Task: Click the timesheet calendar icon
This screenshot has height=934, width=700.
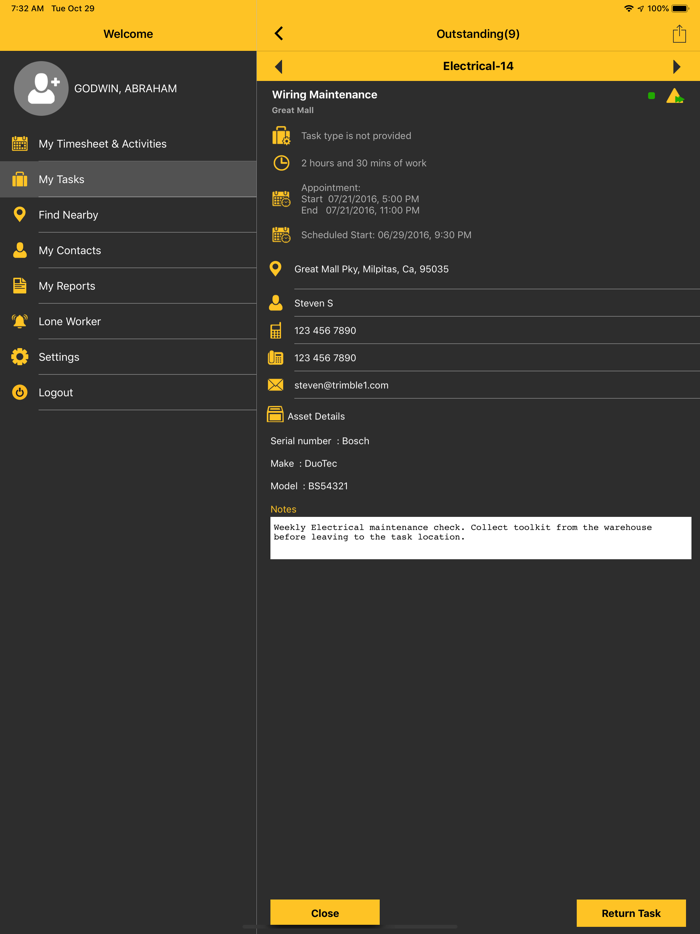Action: tap(20, 144)
